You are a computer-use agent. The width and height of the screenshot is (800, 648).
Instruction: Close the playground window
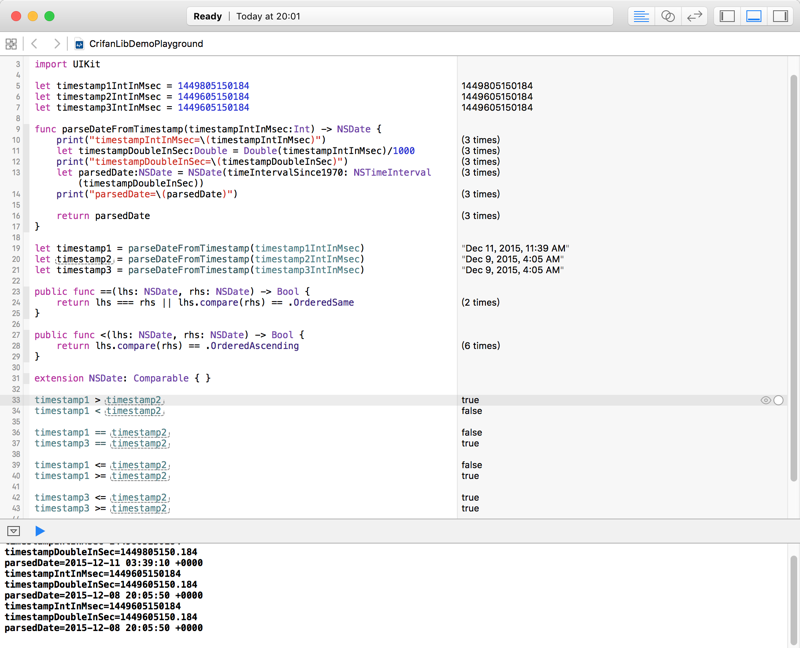click(x=16, y=16)
